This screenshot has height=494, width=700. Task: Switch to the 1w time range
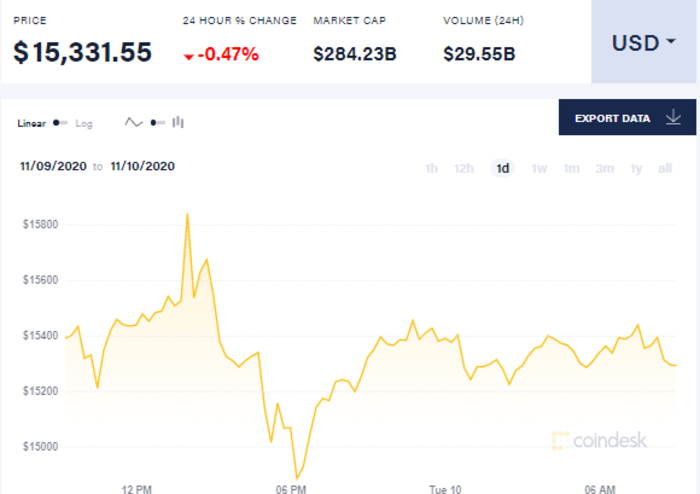click(540, 168)
